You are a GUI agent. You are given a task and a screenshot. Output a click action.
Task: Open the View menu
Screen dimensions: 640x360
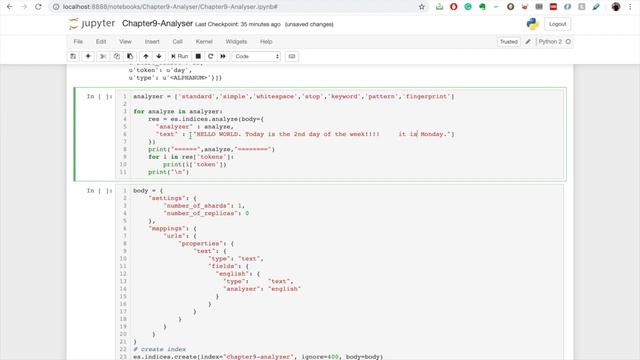pos(125,42)
